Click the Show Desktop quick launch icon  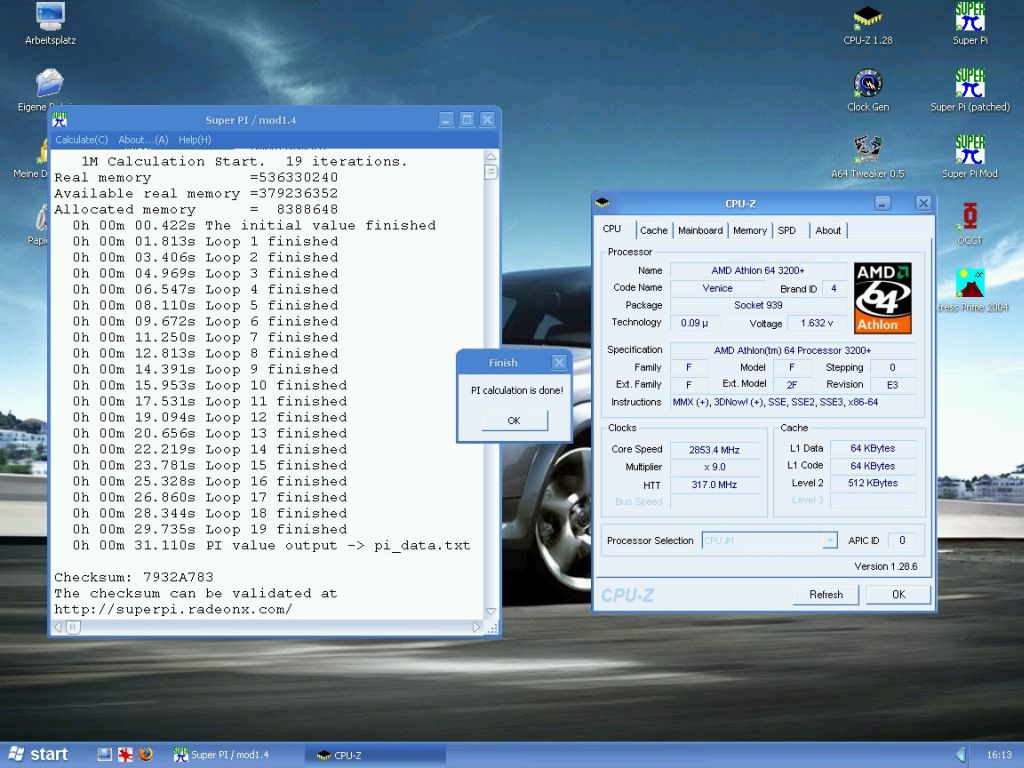click(104, 754)
